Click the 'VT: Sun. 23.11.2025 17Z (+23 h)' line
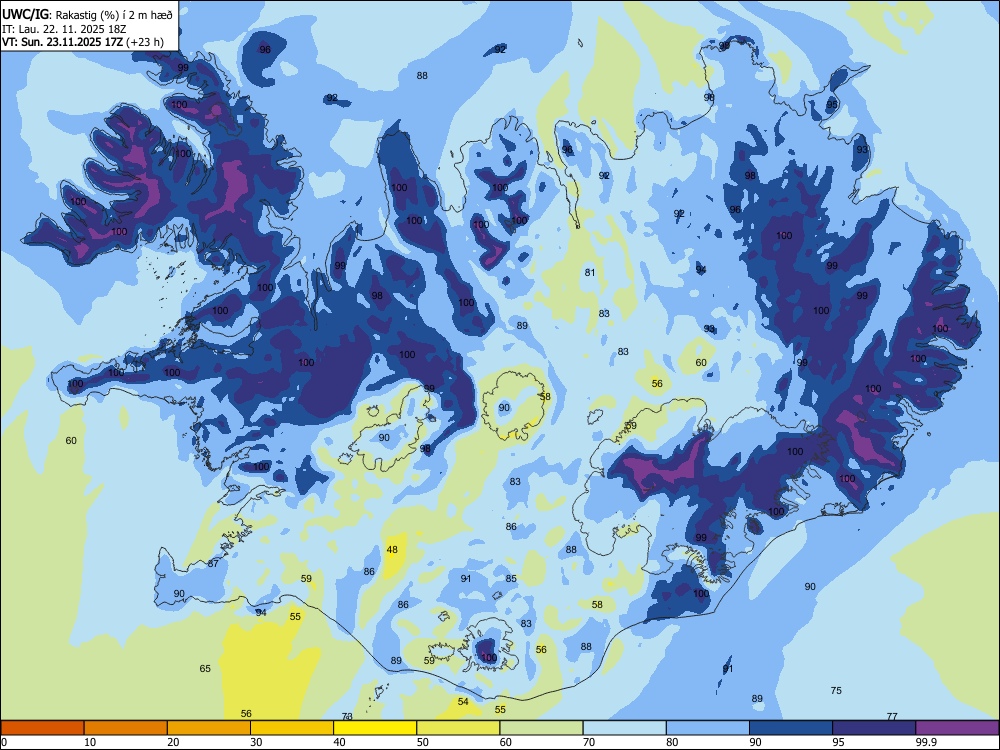 pos(83,43)
